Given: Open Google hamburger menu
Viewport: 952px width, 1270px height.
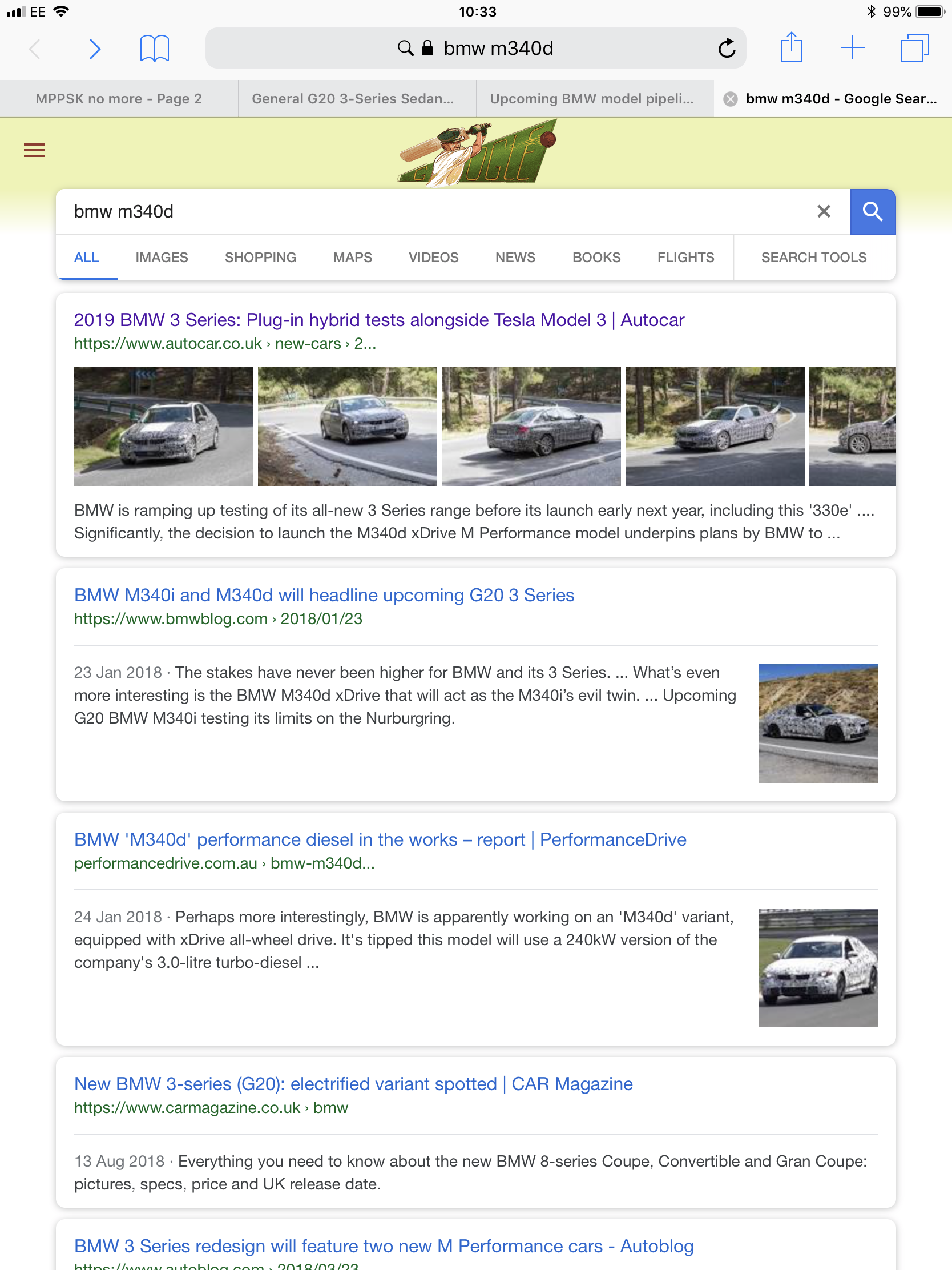Looking at the screenshot, I should [x=34, y=150].
